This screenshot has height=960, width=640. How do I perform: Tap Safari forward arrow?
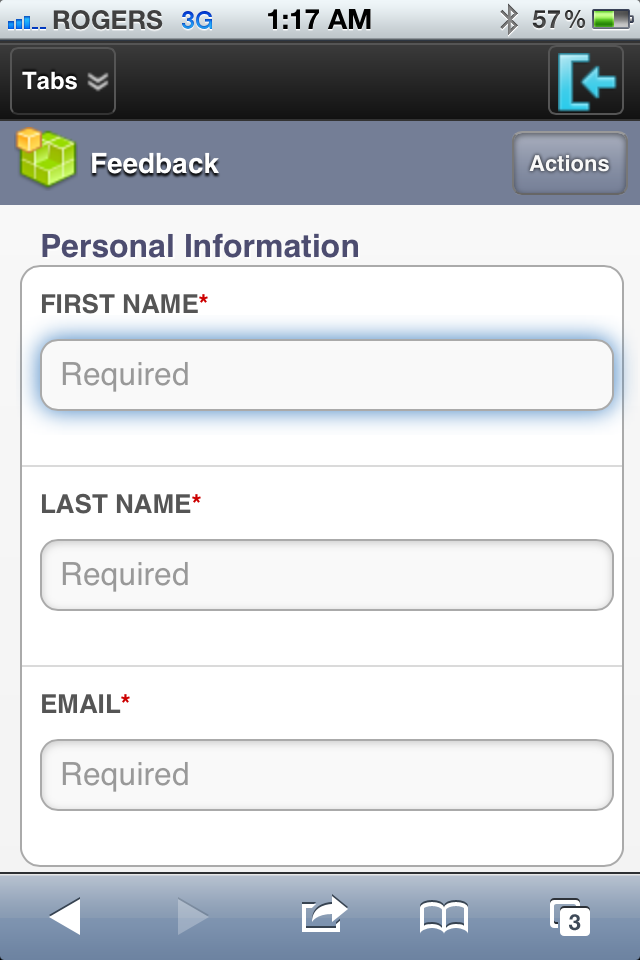click(x=193, y=916)
